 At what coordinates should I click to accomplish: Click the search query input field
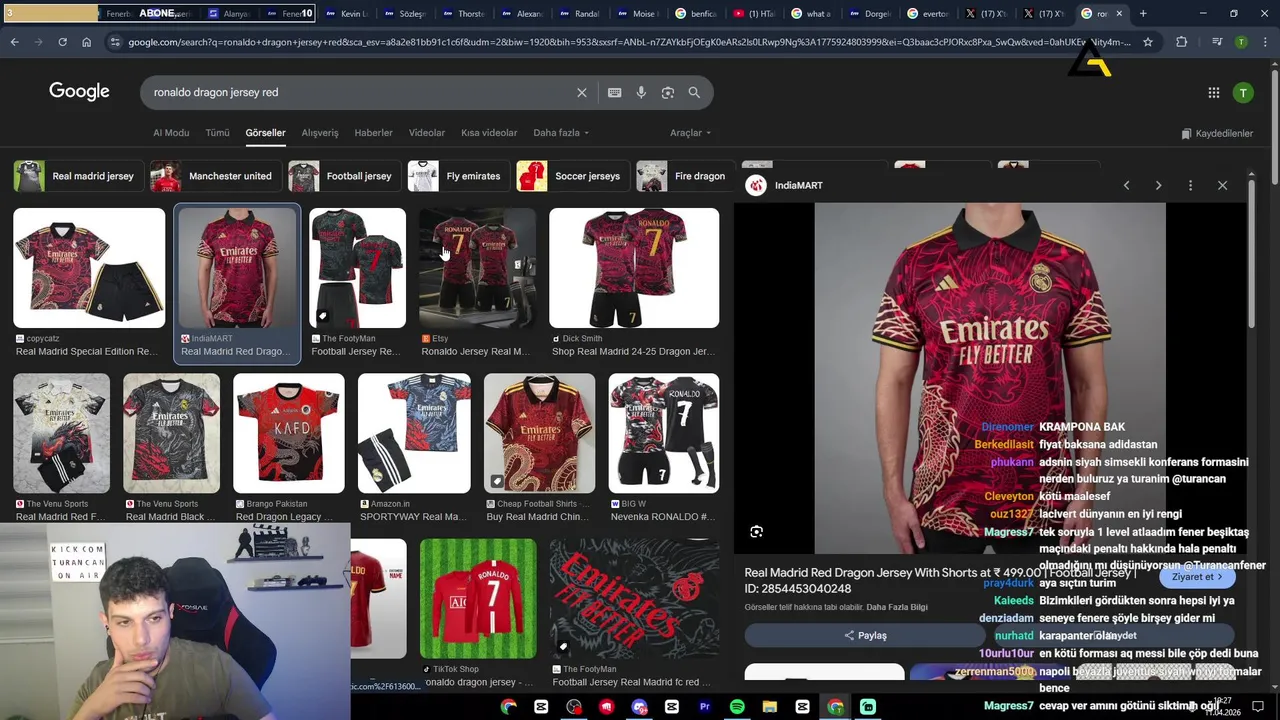click(x=360, y=92)
